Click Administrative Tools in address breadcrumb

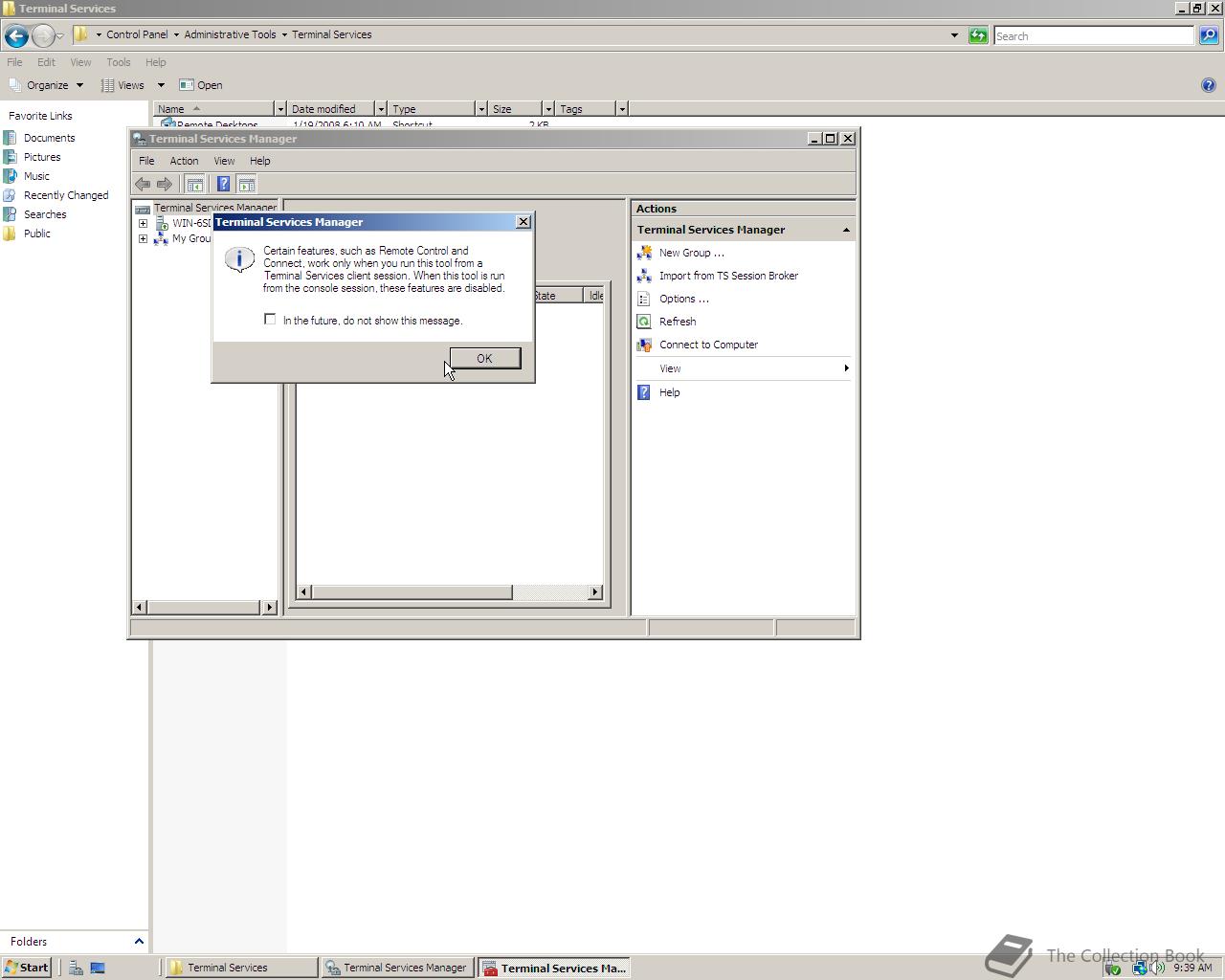[230, 34]
